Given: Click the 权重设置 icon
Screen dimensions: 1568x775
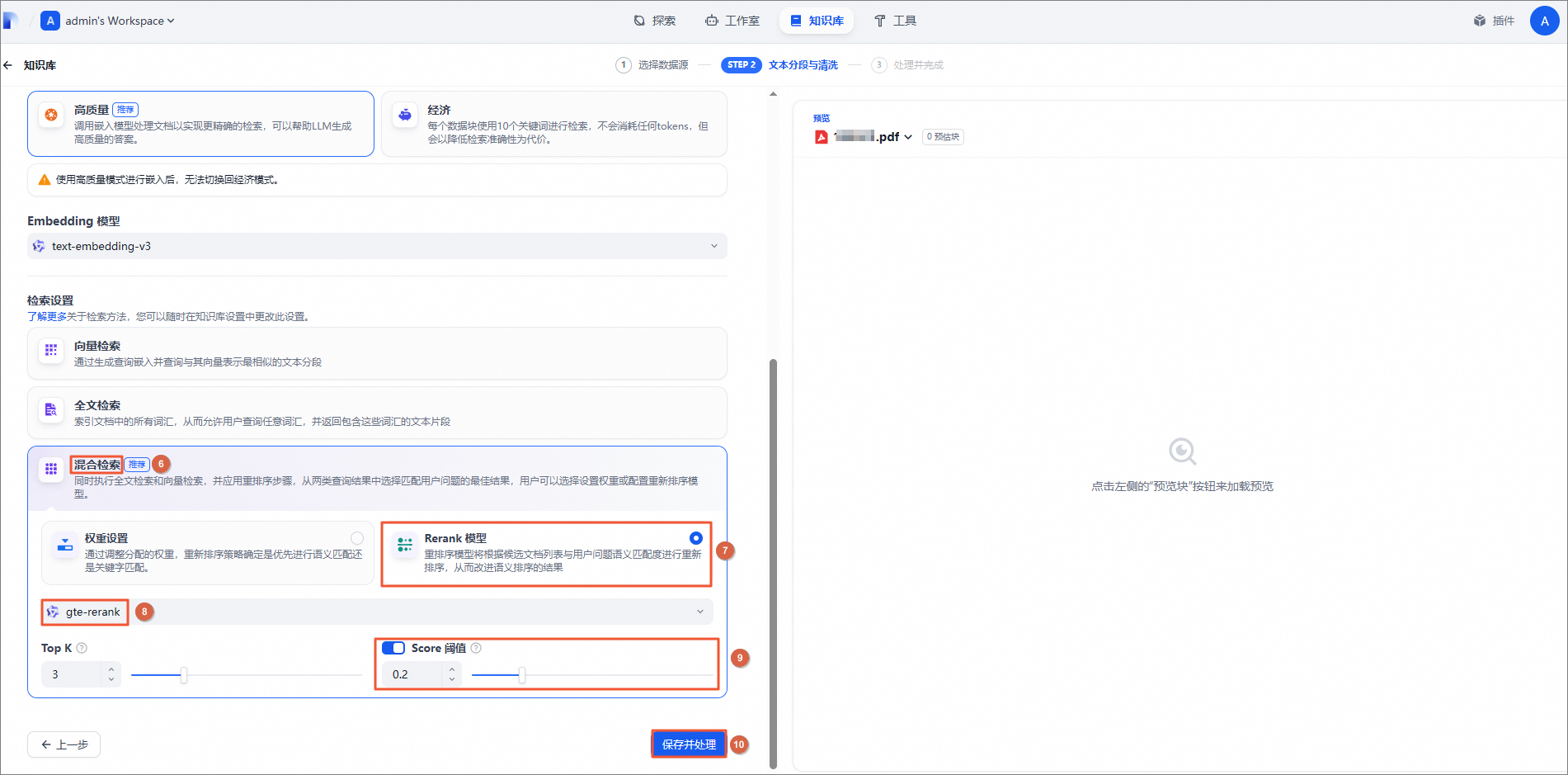Looking at the screenshot, I should coord(64,544).
